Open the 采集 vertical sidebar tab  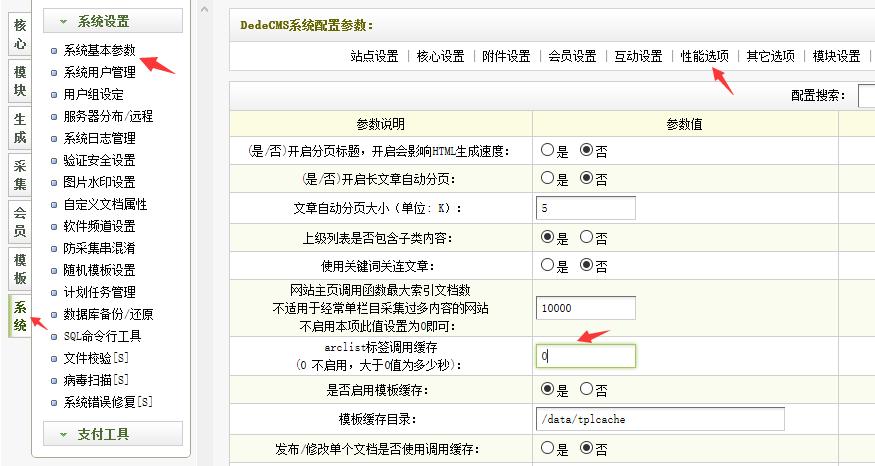click(20, 175)
